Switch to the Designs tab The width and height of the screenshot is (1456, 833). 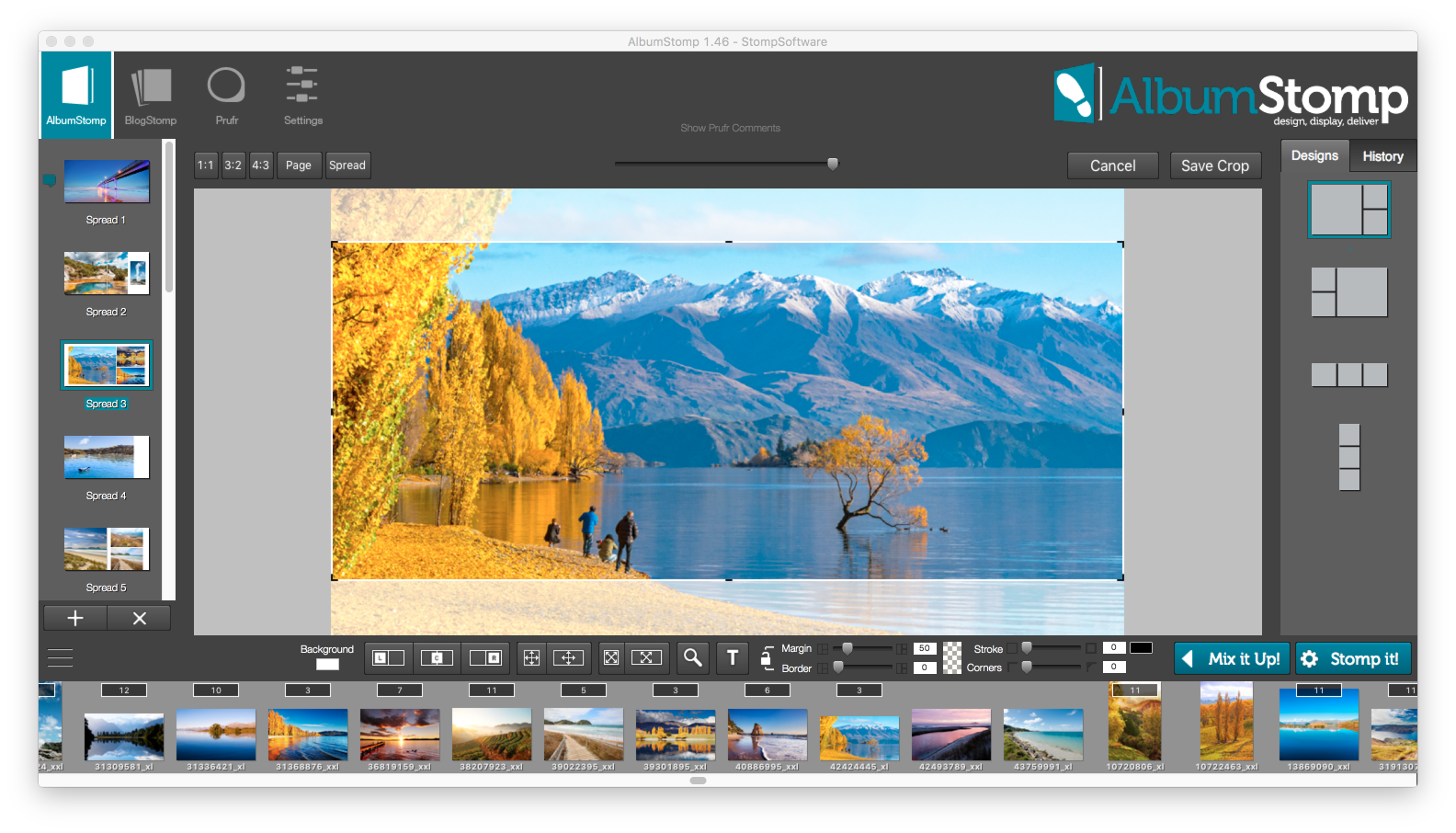[x=1314, y=155]
